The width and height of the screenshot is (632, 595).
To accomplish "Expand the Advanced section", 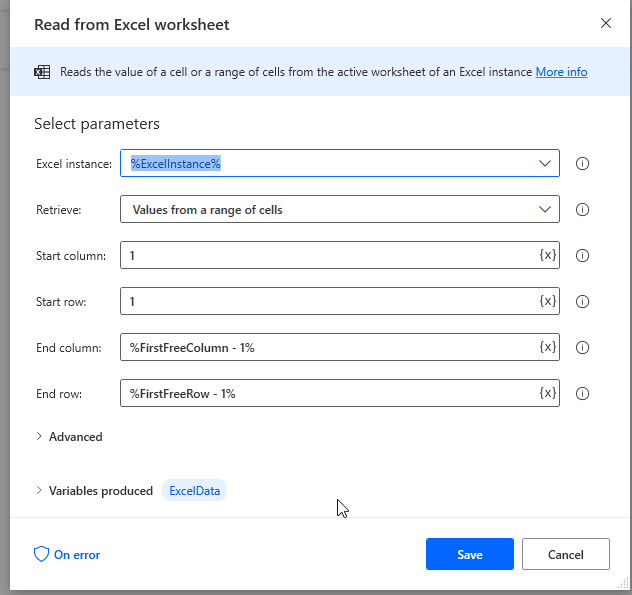I will tap(70, 437).
